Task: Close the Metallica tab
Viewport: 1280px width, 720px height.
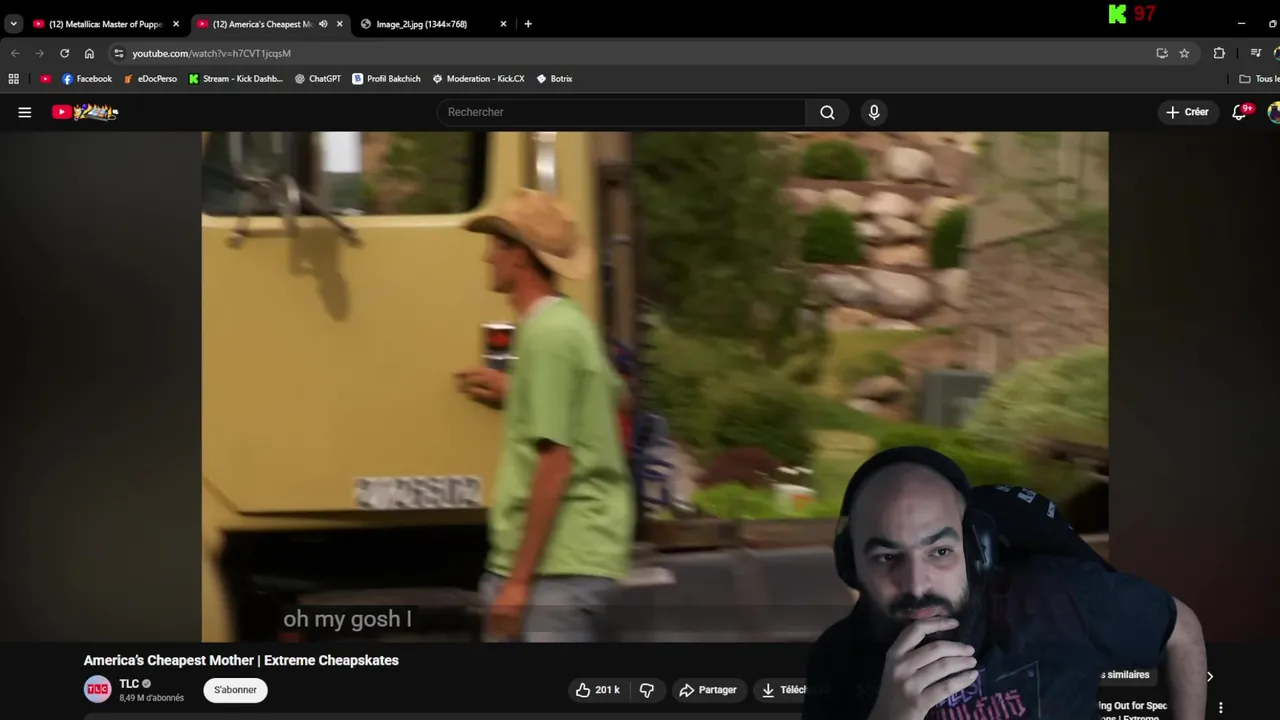Action: (176, 24)
